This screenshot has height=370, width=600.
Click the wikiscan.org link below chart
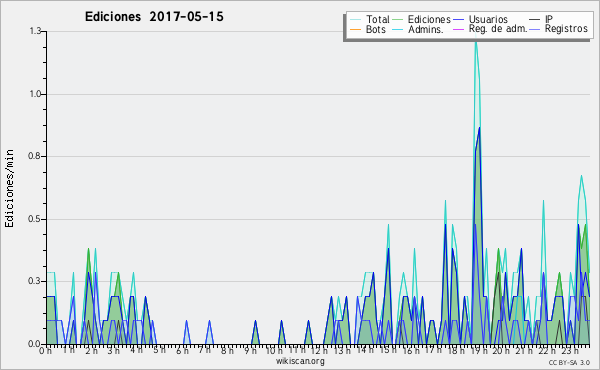tap(300, 361)
